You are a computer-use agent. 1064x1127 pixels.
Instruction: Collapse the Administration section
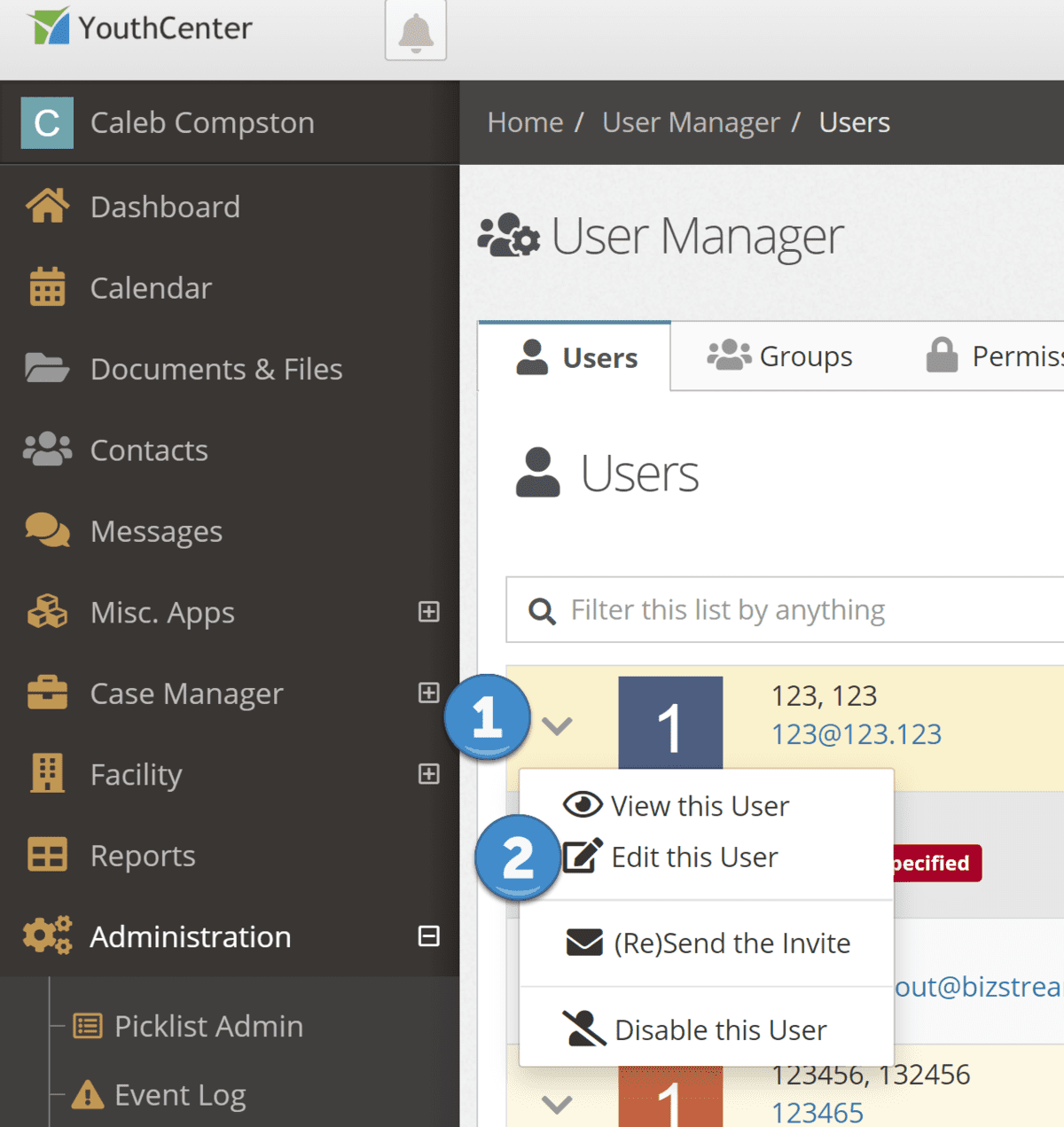[429, 935]
